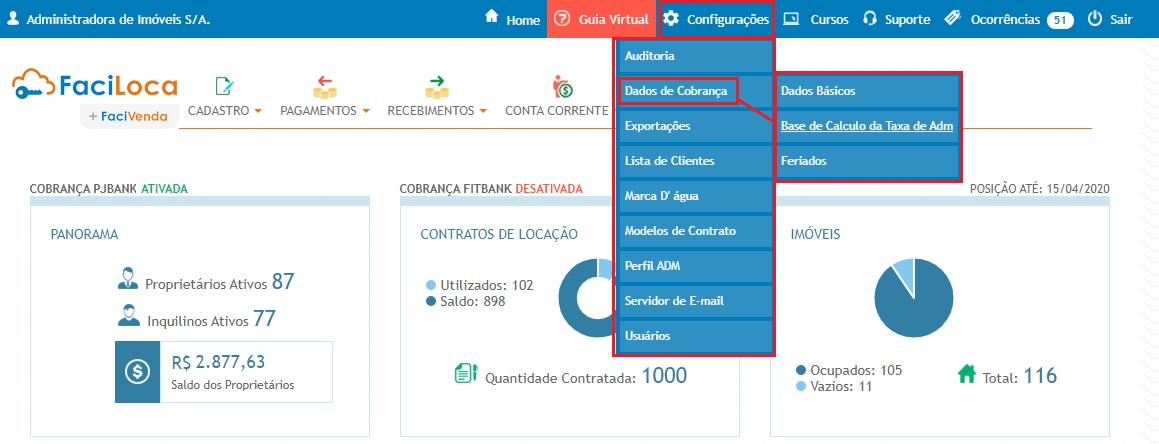Screen dimensions: 1159x444
Task: Click the Home house icon
Action: pos(491,18)
